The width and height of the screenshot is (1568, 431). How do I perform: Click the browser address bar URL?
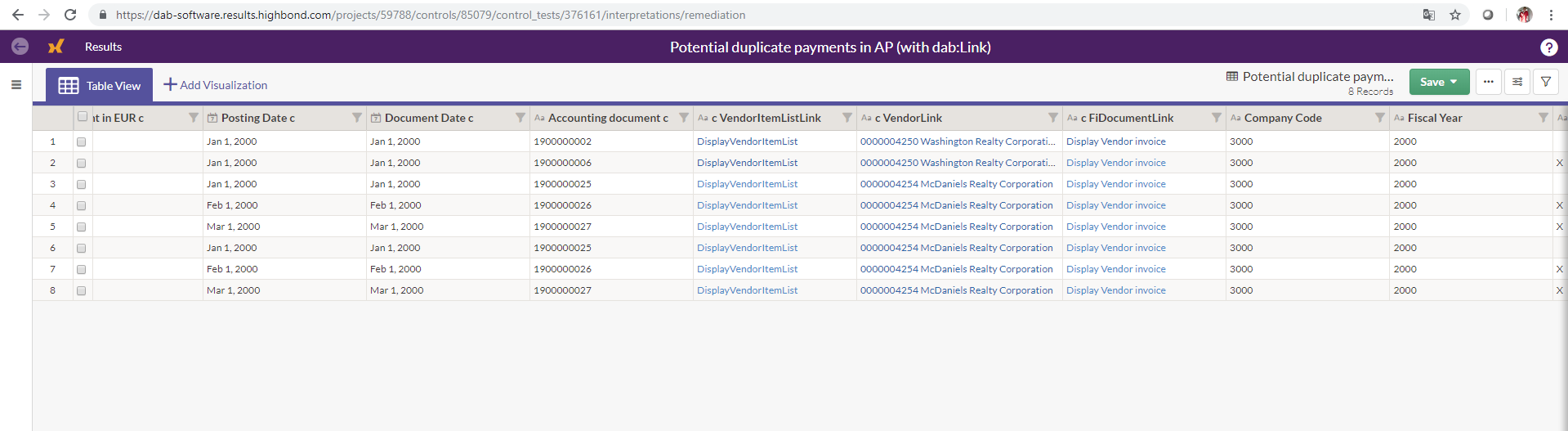tap(430, 15)
